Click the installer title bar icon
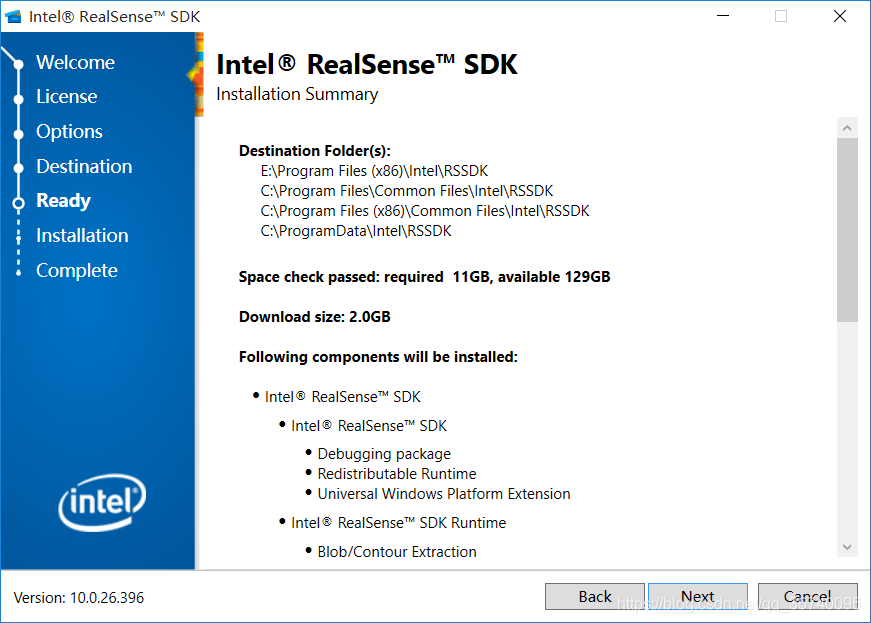 coord(13,17)
